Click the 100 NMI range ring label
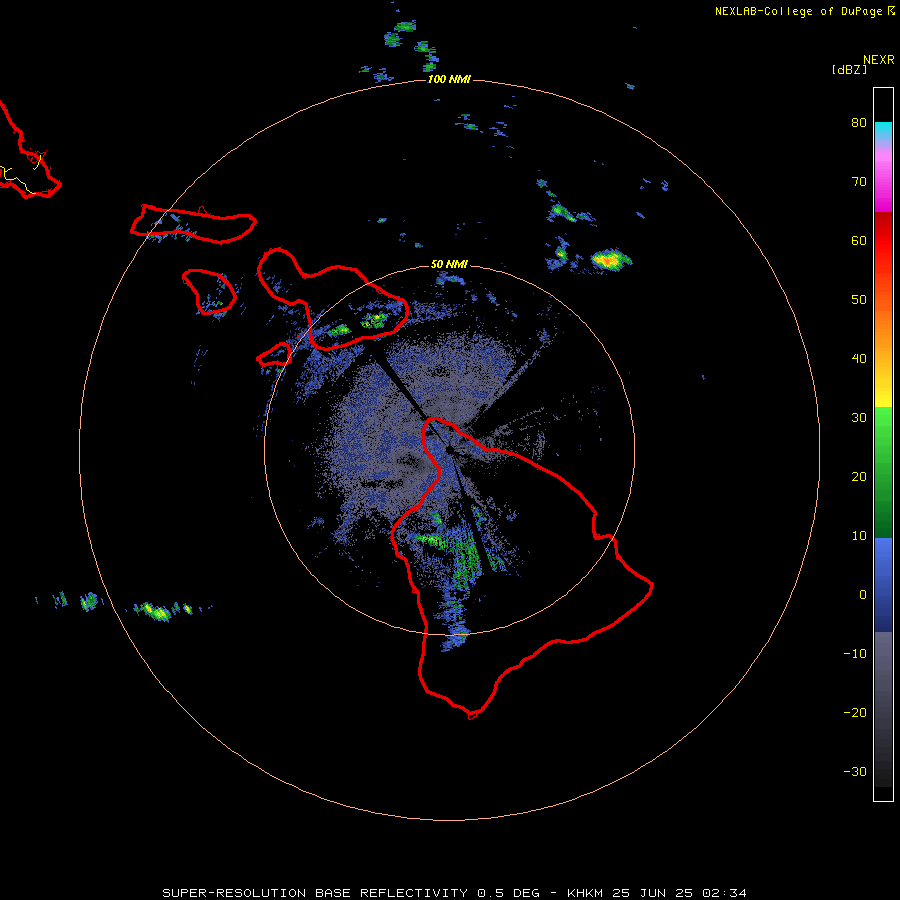The height and width of the screenshot is (900, 900). click(x=449, y=79)
